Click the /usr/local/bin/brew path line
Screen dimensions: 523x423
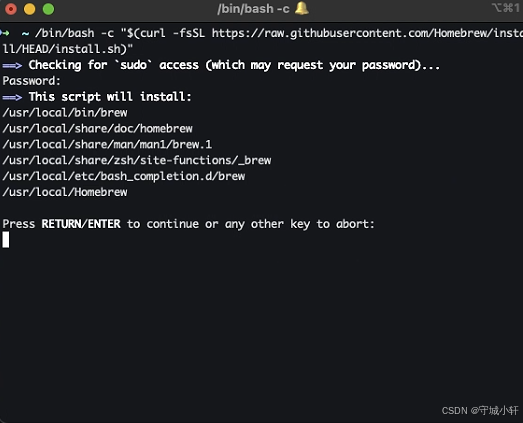pyautogui.click(x=65, y=113)
